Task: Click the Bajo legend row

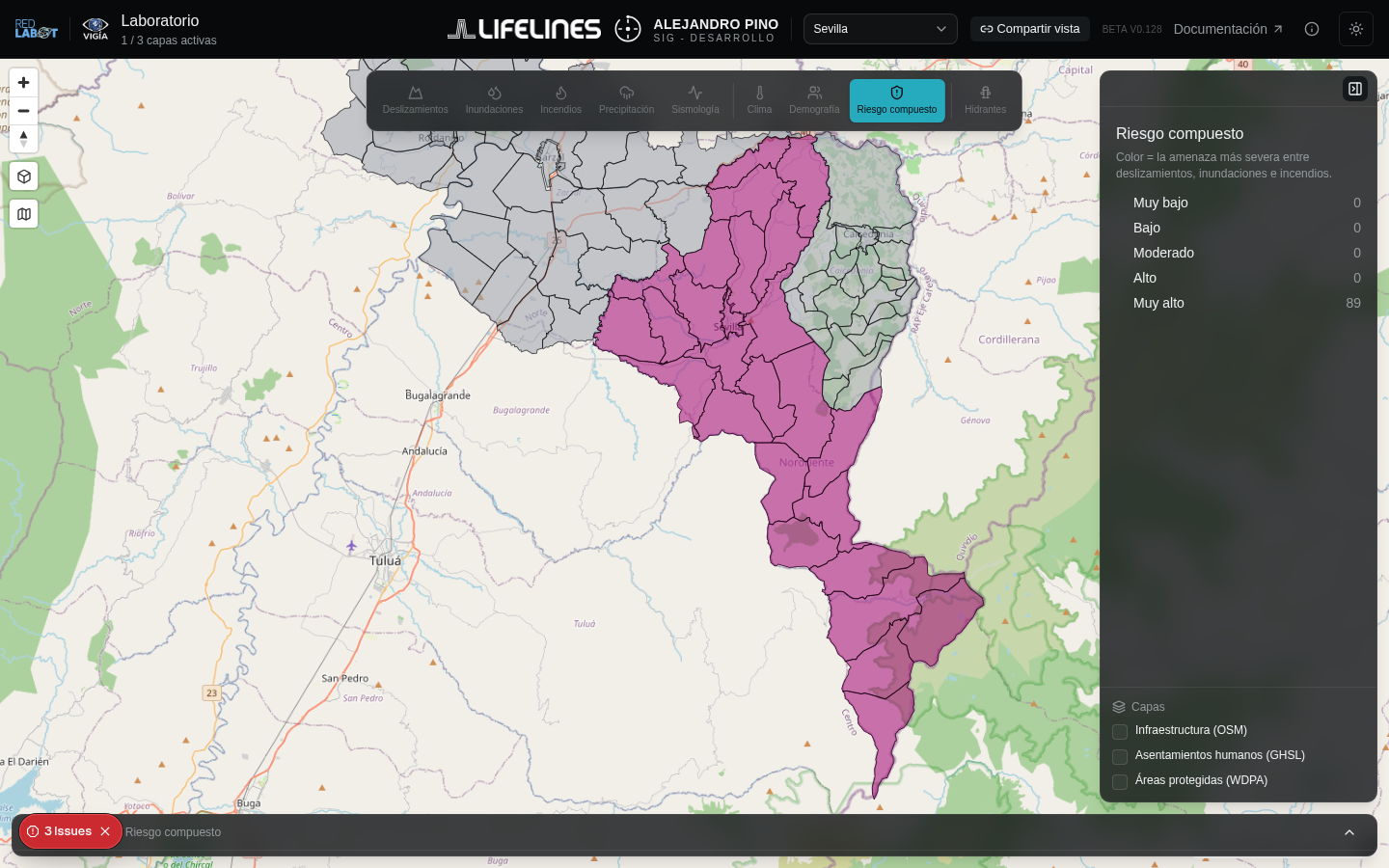Action: click(x=1239, y=228)
